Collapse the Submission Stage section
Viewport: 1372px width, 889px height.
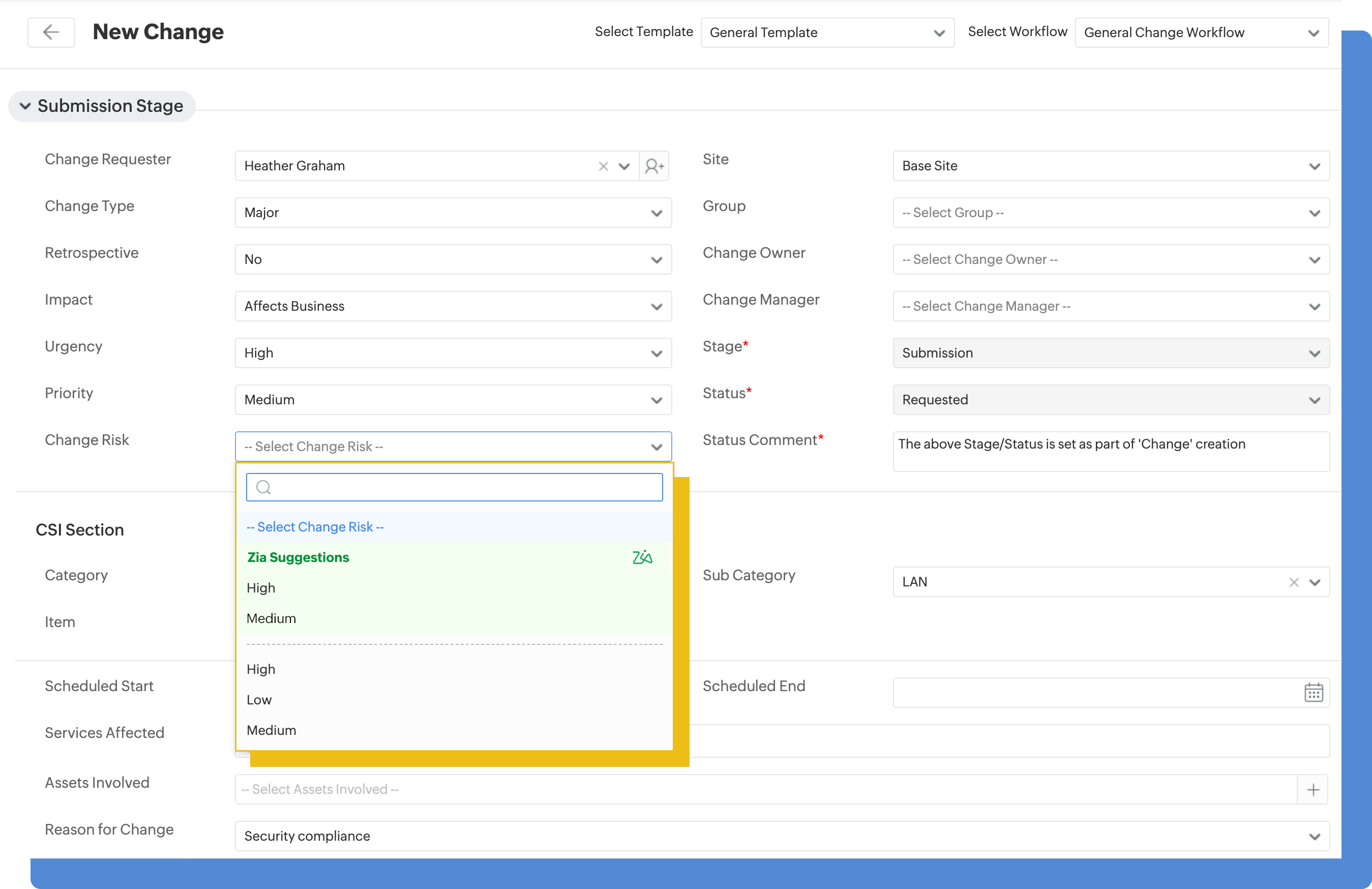point(25,106)
